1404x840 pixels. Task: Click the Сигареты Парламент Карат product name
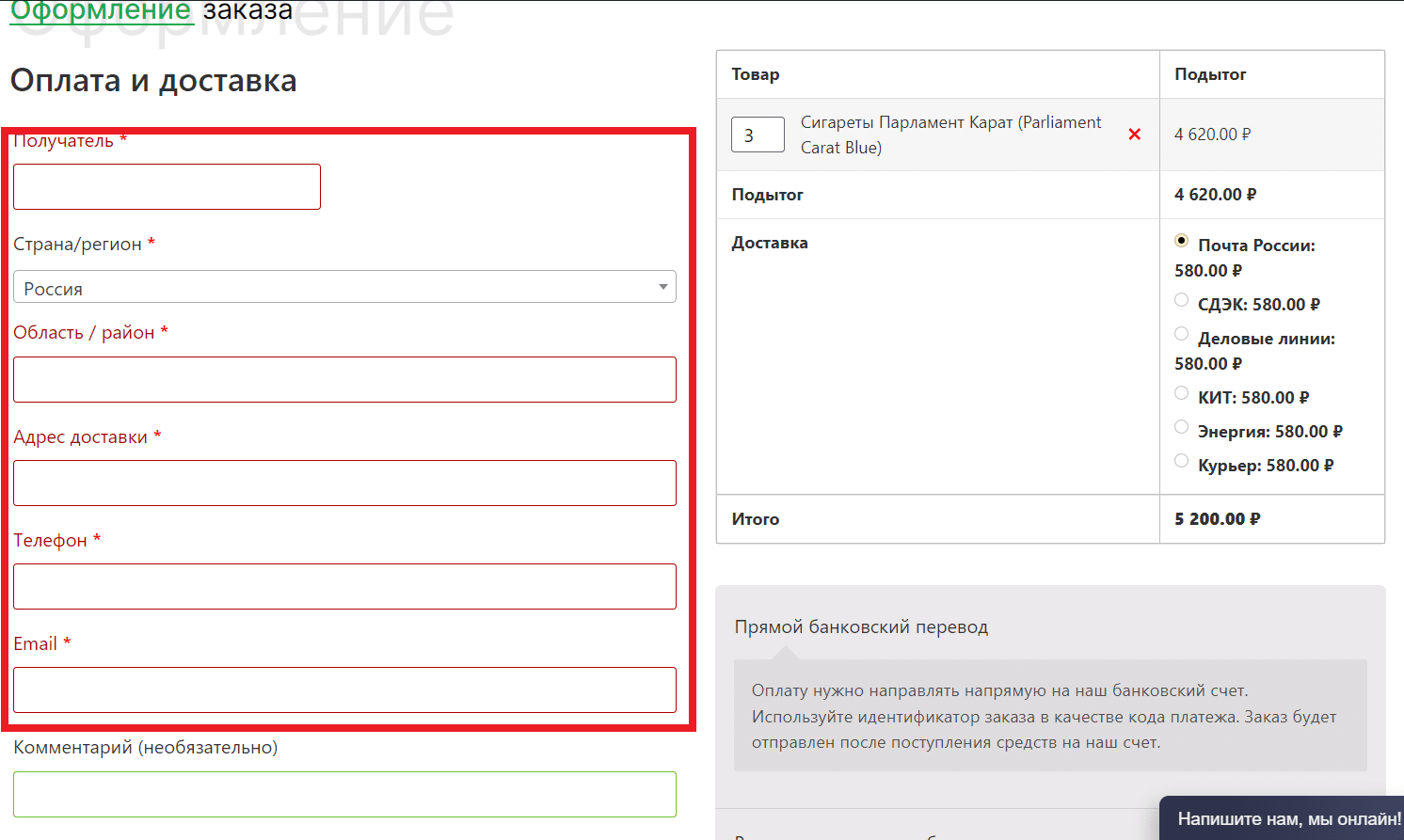pos(950,135)
